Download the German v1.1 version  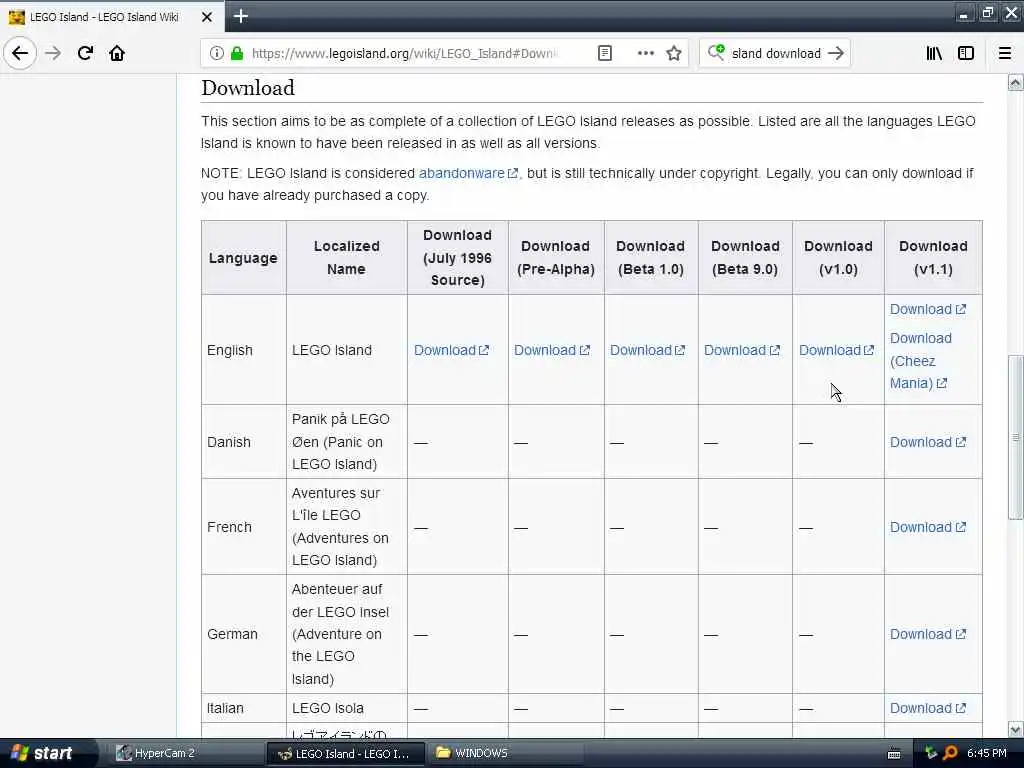point(928,634)
